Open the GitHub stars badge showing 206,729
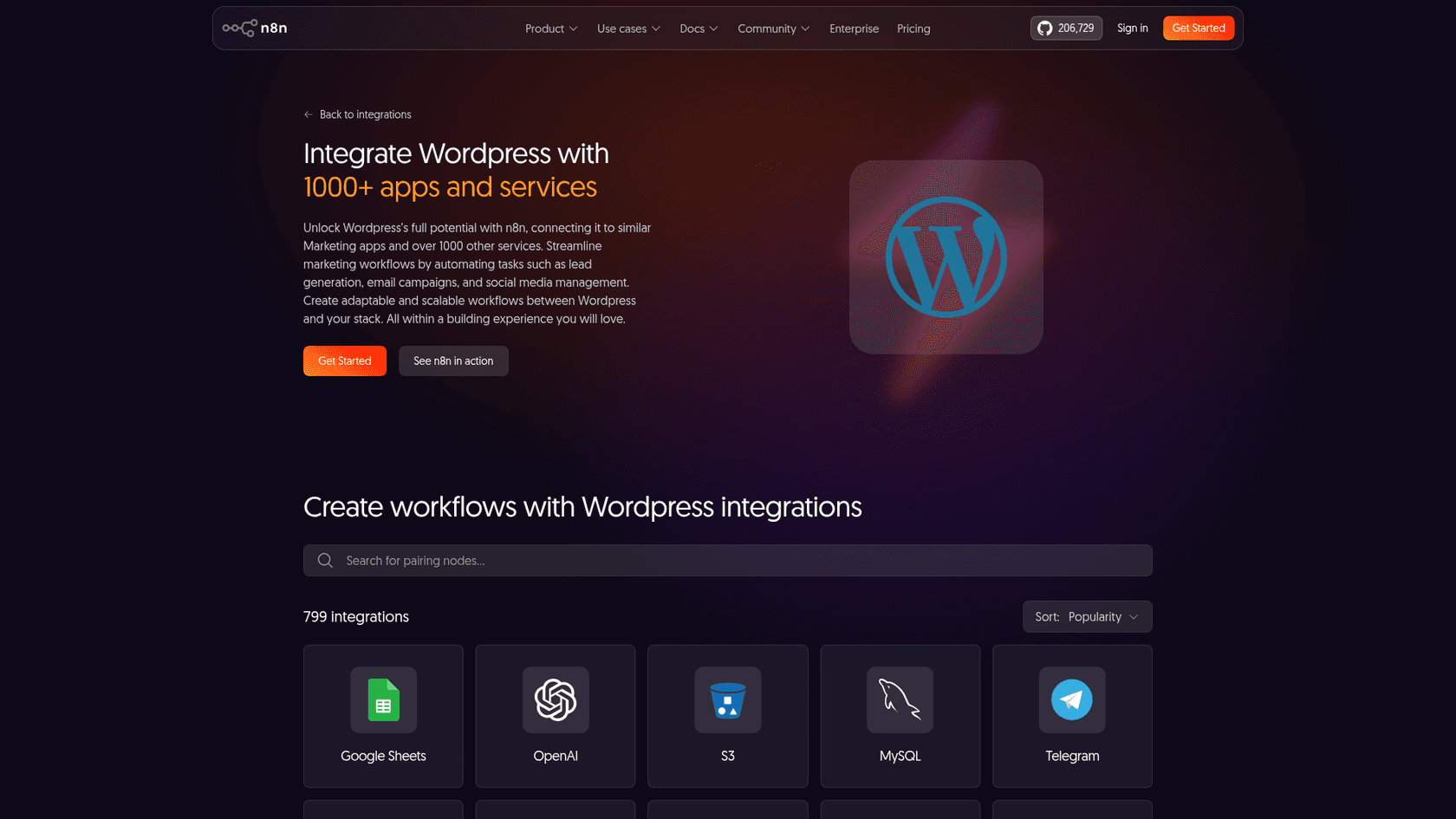 (x=1066, y=28)
